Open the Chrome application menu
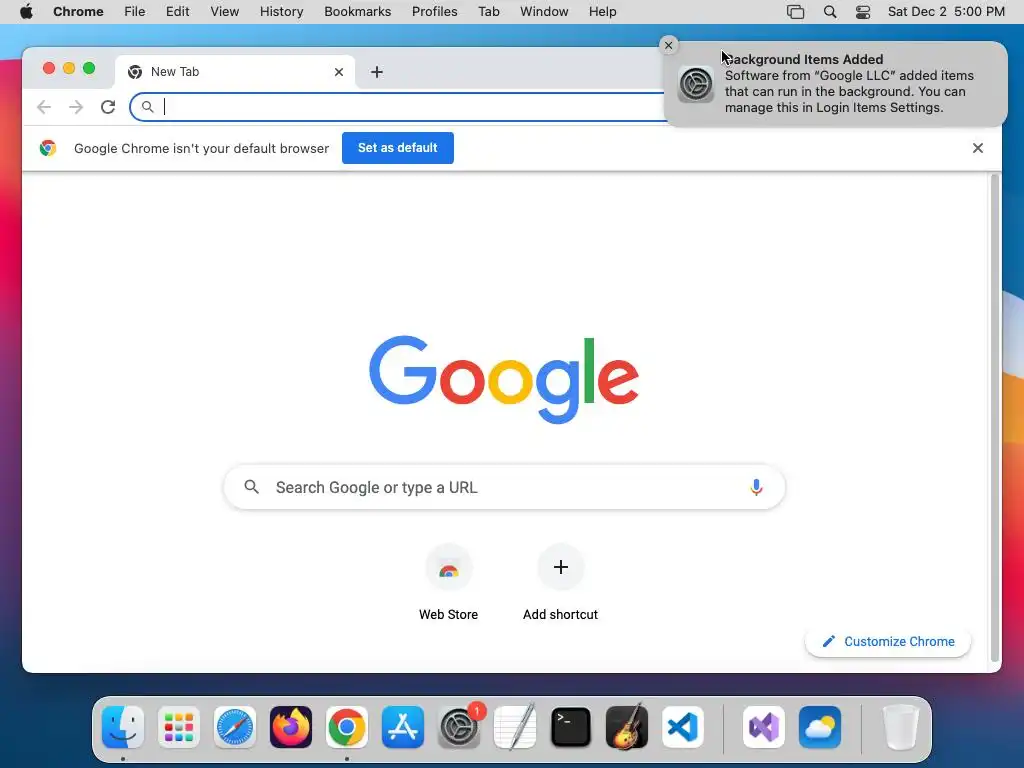This screenshot has height=768, width=1024. (78, 12)
